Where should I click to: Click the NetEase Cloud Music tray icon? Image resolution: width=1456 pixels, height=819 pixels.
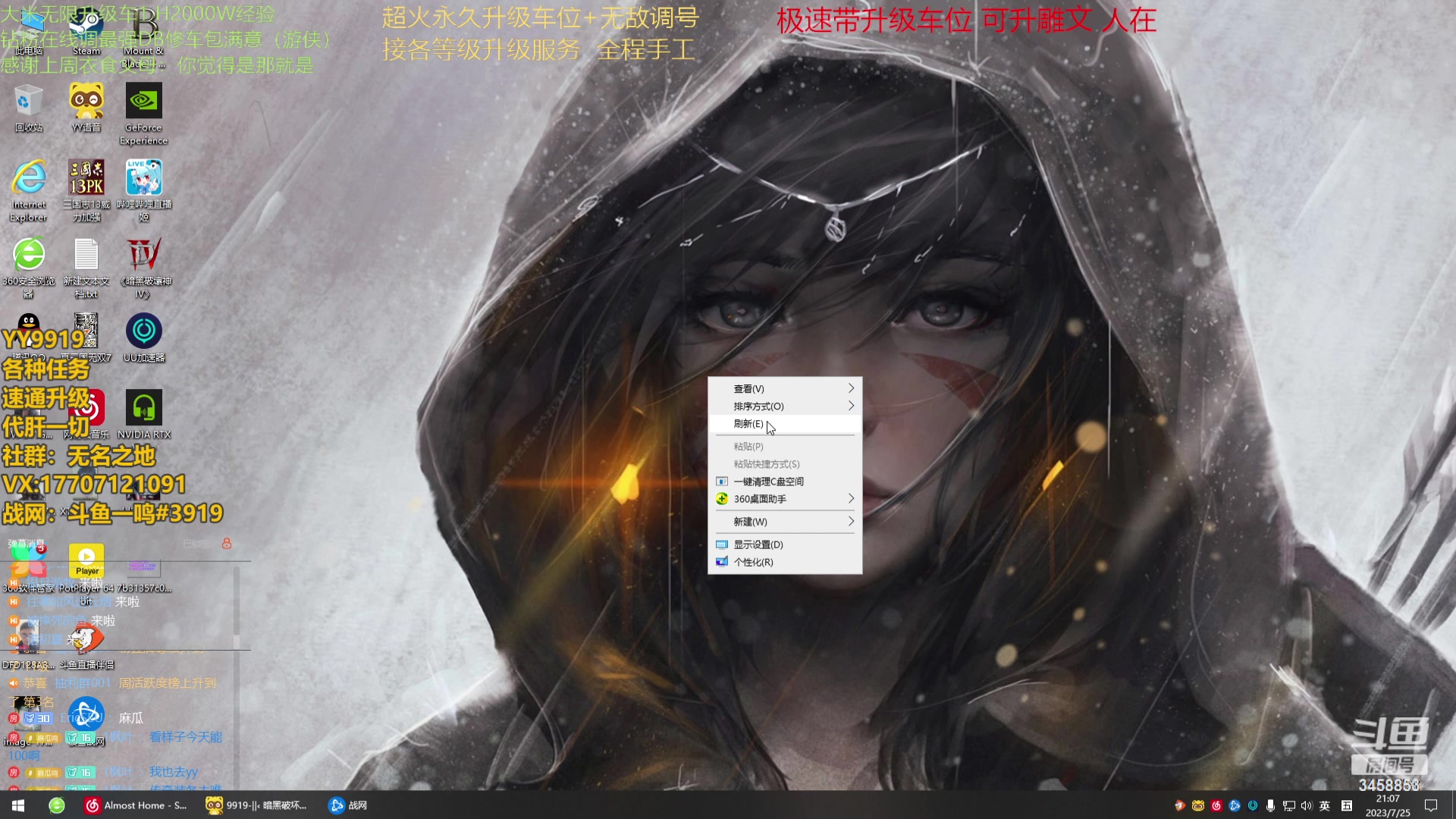1216,805
